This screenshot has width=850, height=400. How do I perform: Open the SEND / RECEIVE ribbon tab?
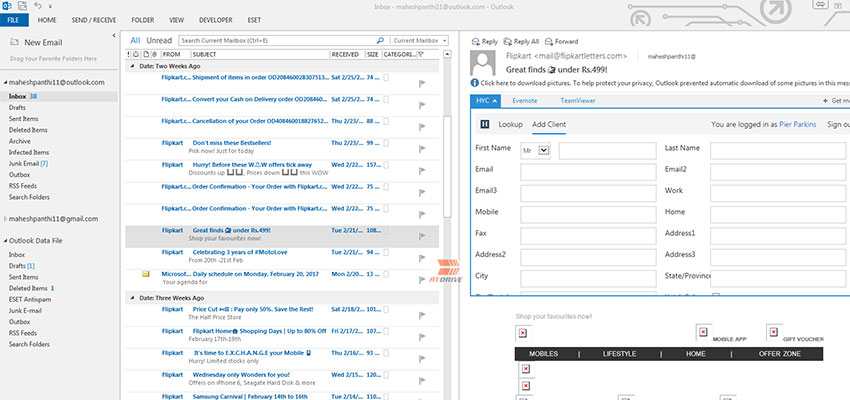click(94, 20)
